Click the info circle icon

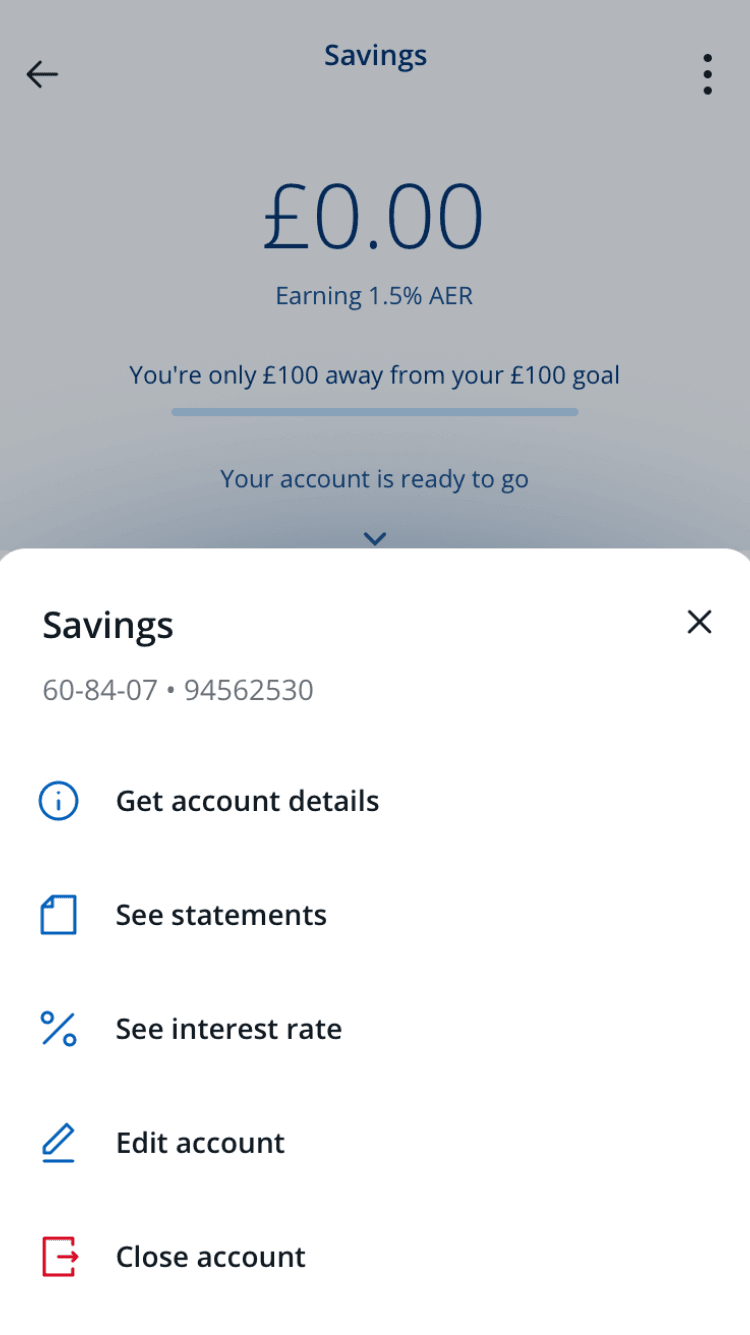58,801
